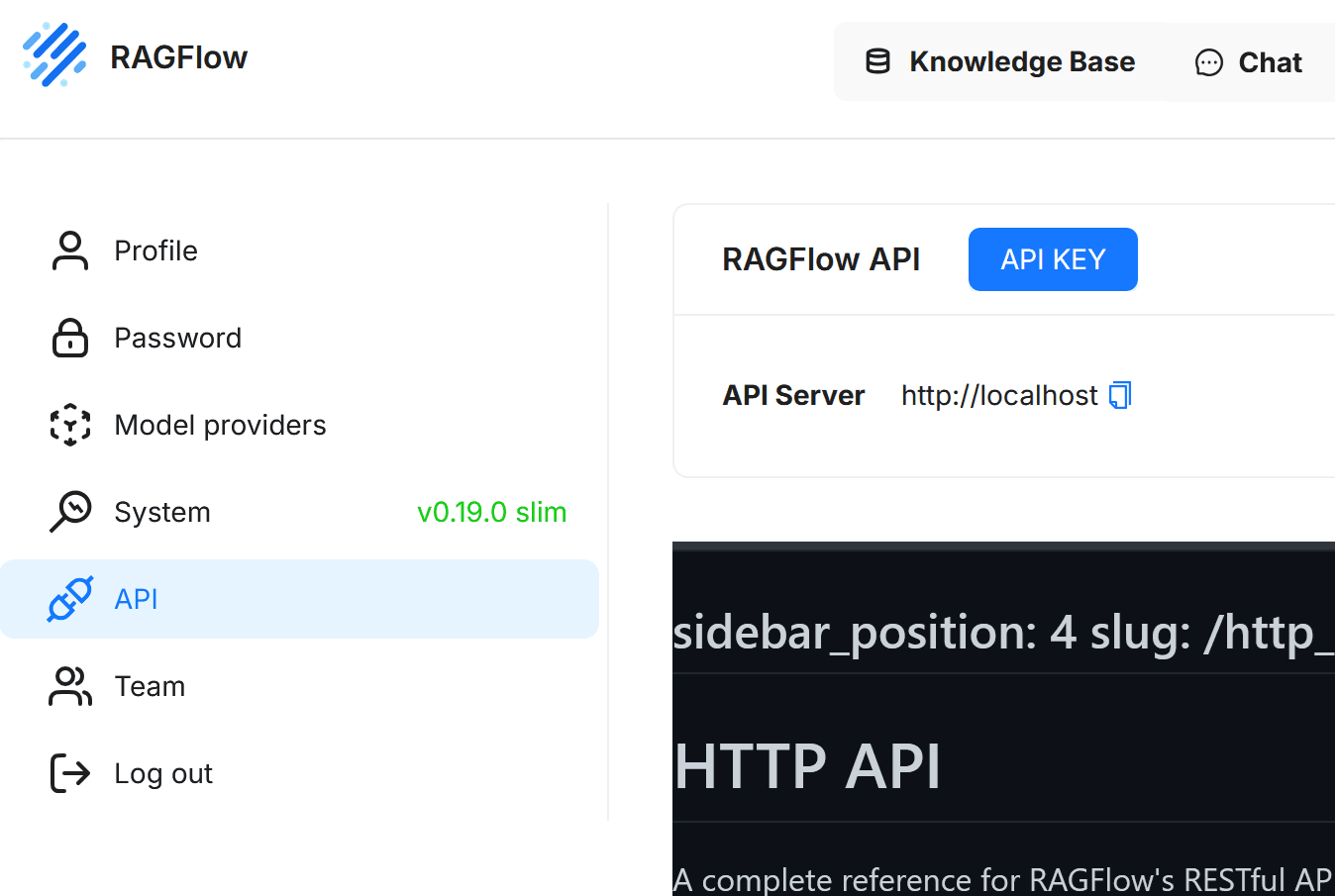Screen dimensions: 1335x896
Task: Open the http://localhost link
Action: click(x=998, y=394)
